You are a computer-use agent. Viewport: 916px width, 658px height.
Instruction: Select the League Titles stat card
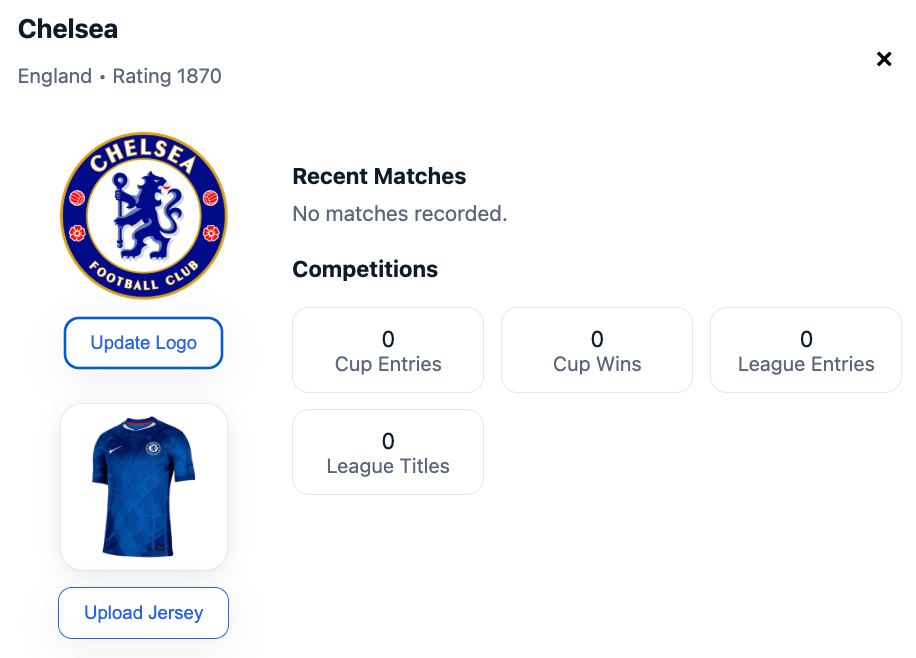388,452
